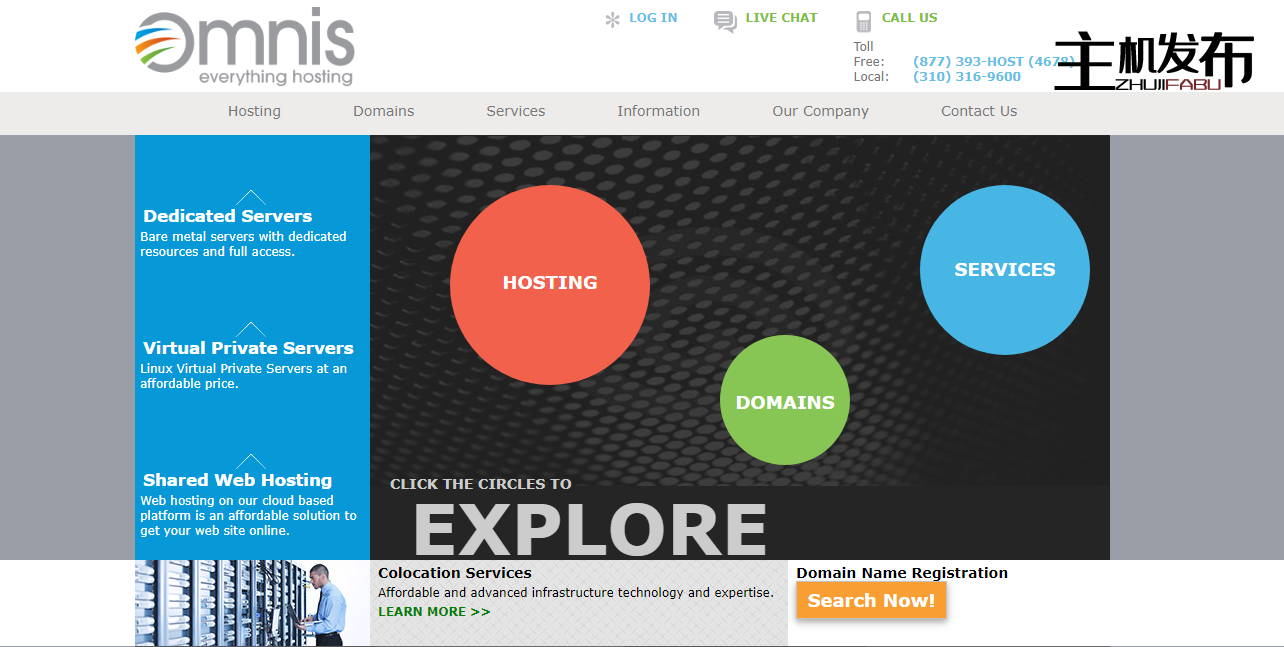The width and height of the screenshot is (1284, 647).
Task: Click the server room technician thumbnail
Action: coord(252,602)
